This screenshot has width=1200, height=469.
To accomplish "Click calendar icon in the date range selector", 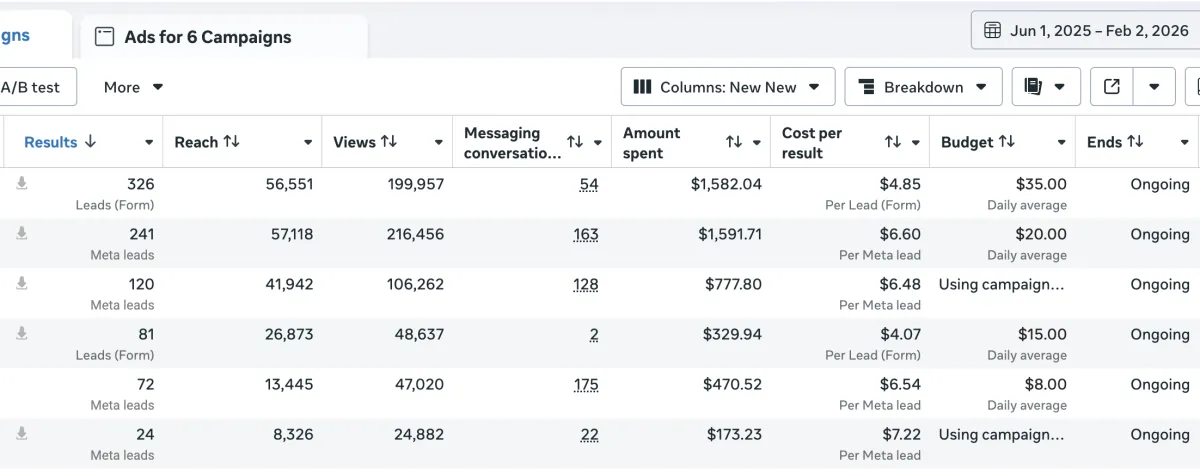I will coord(992,30).
